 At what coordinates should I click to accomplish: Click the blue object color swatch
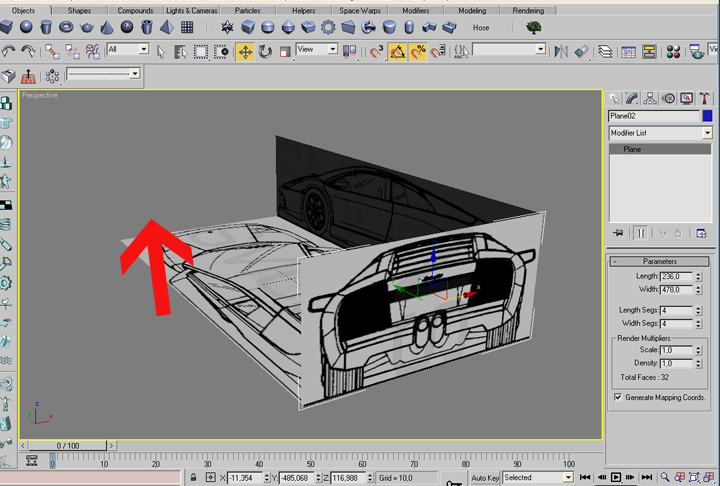point(707,116)
